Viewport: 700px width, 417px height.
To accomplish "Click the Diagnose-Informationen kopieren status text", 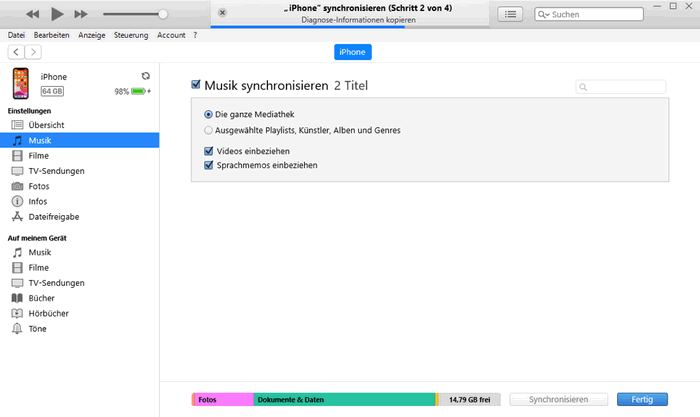I will click(358, 20).
